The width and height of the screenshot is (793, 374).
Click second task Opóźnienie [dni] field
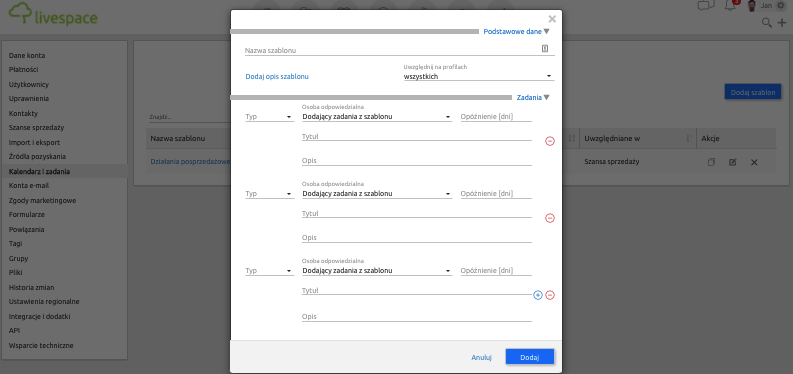496,194
